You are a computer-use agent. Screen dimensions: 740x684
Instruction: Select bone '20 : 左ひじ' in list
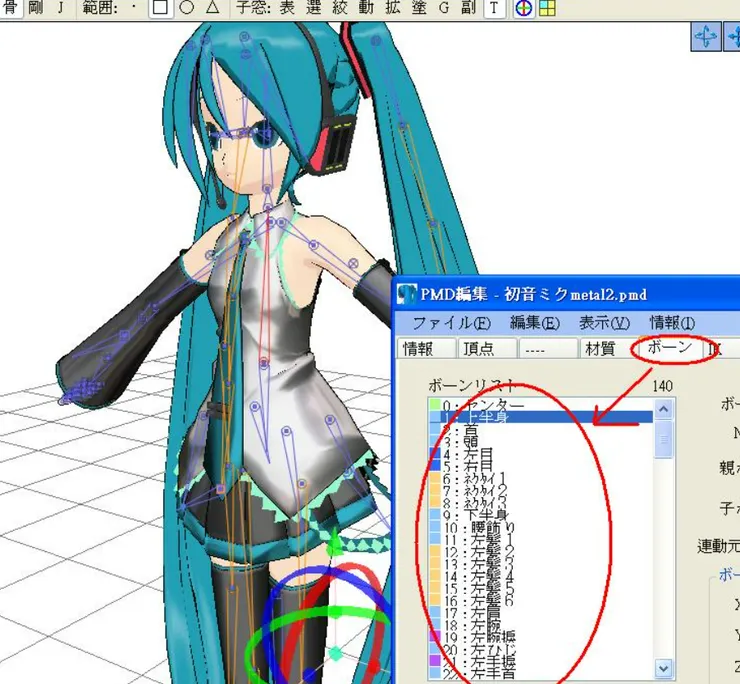click(x=541, y=650)
